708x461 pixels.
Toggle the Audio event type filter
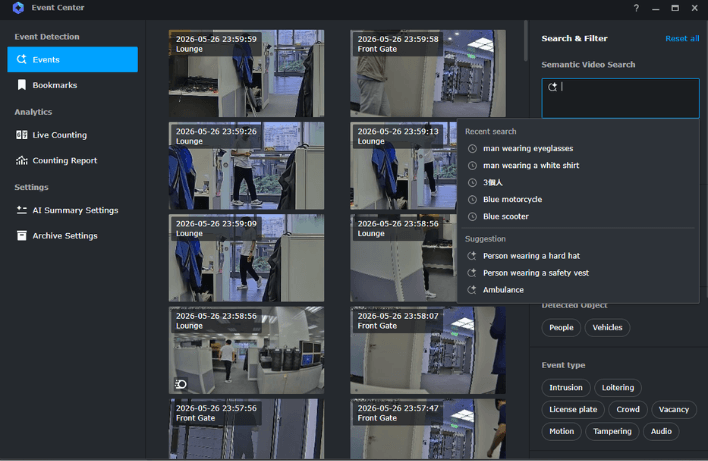pos(661,431)
